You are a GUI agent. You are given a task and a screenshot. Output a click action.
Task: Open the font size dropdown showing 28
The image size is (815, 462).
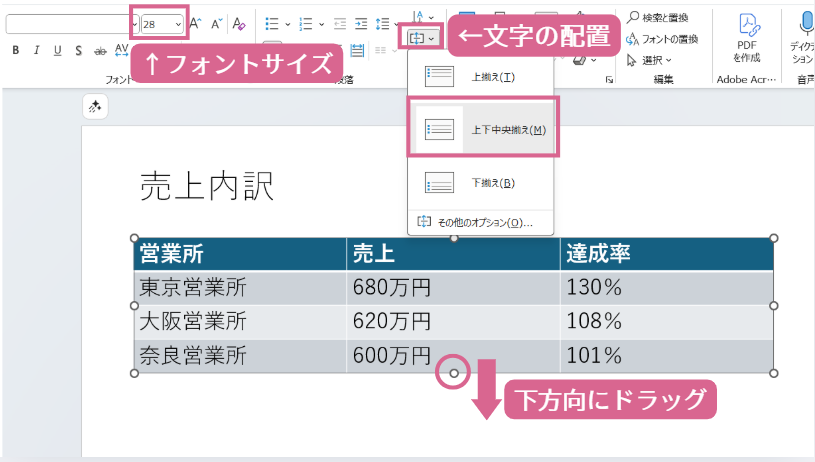point(178,23)
